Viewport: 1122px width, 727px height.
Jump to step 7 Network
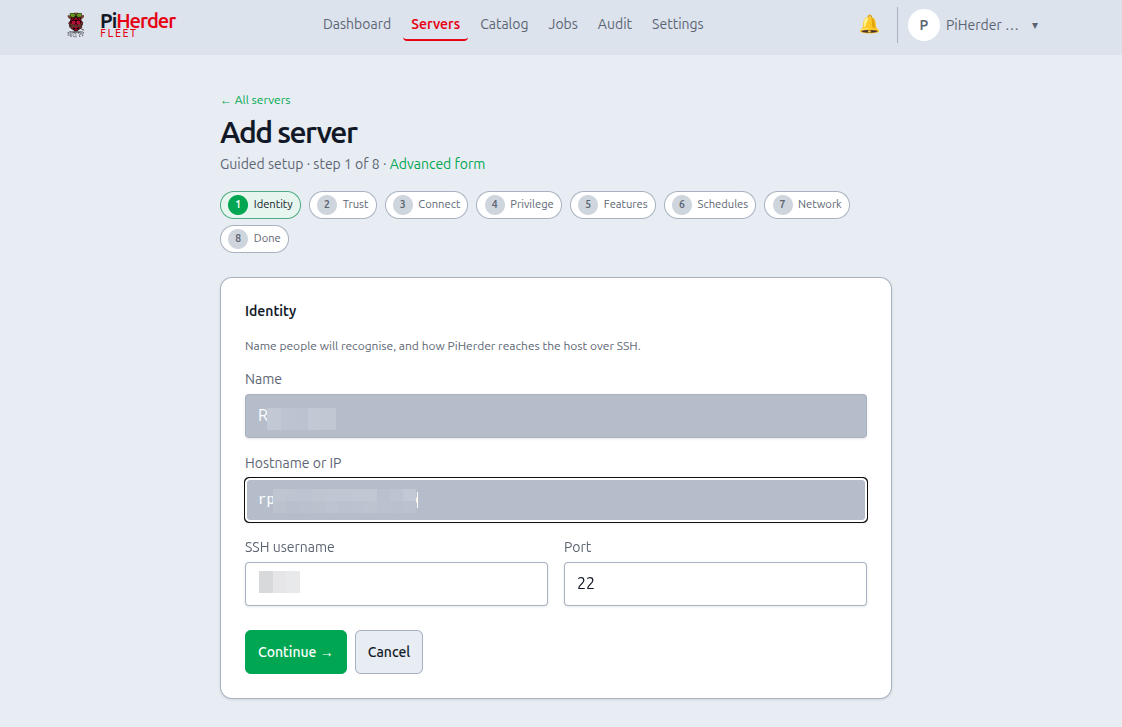pyautogui.click(x=806, y=205)
